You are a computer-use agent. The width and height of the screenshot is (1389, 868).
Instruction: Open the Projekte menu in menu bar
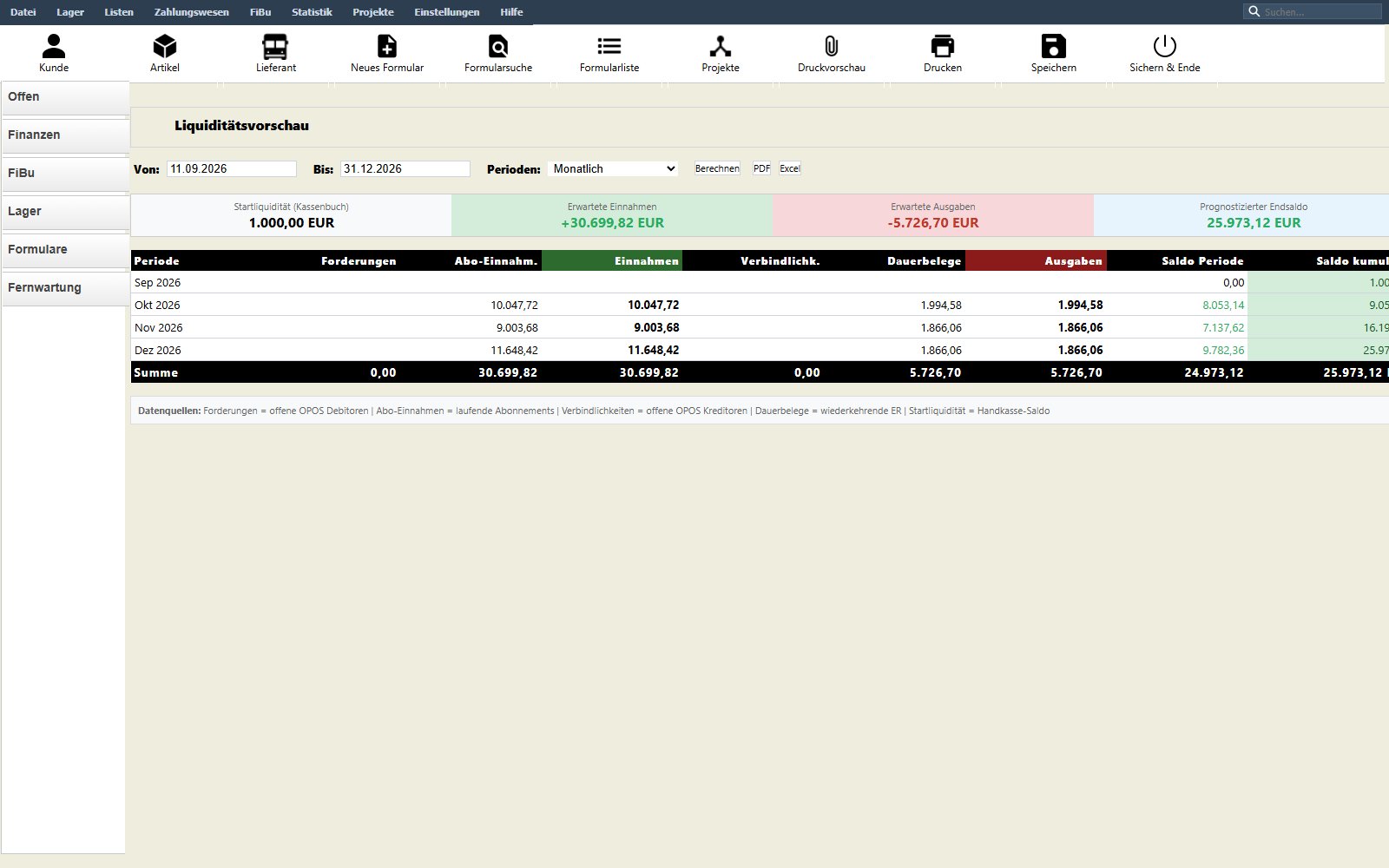[x=373, y=12]
